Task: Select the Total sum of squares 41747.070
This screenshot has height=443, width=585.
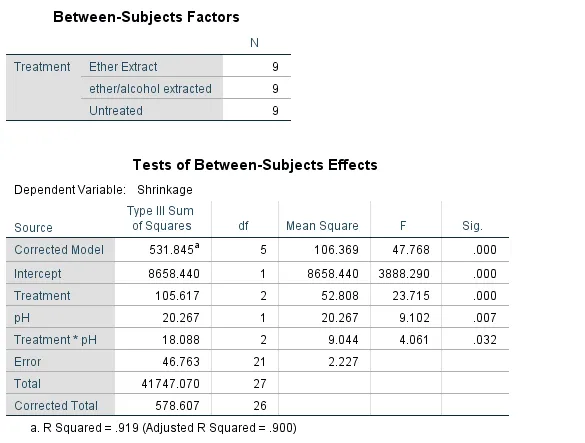Action: click(x=171, y=384)
